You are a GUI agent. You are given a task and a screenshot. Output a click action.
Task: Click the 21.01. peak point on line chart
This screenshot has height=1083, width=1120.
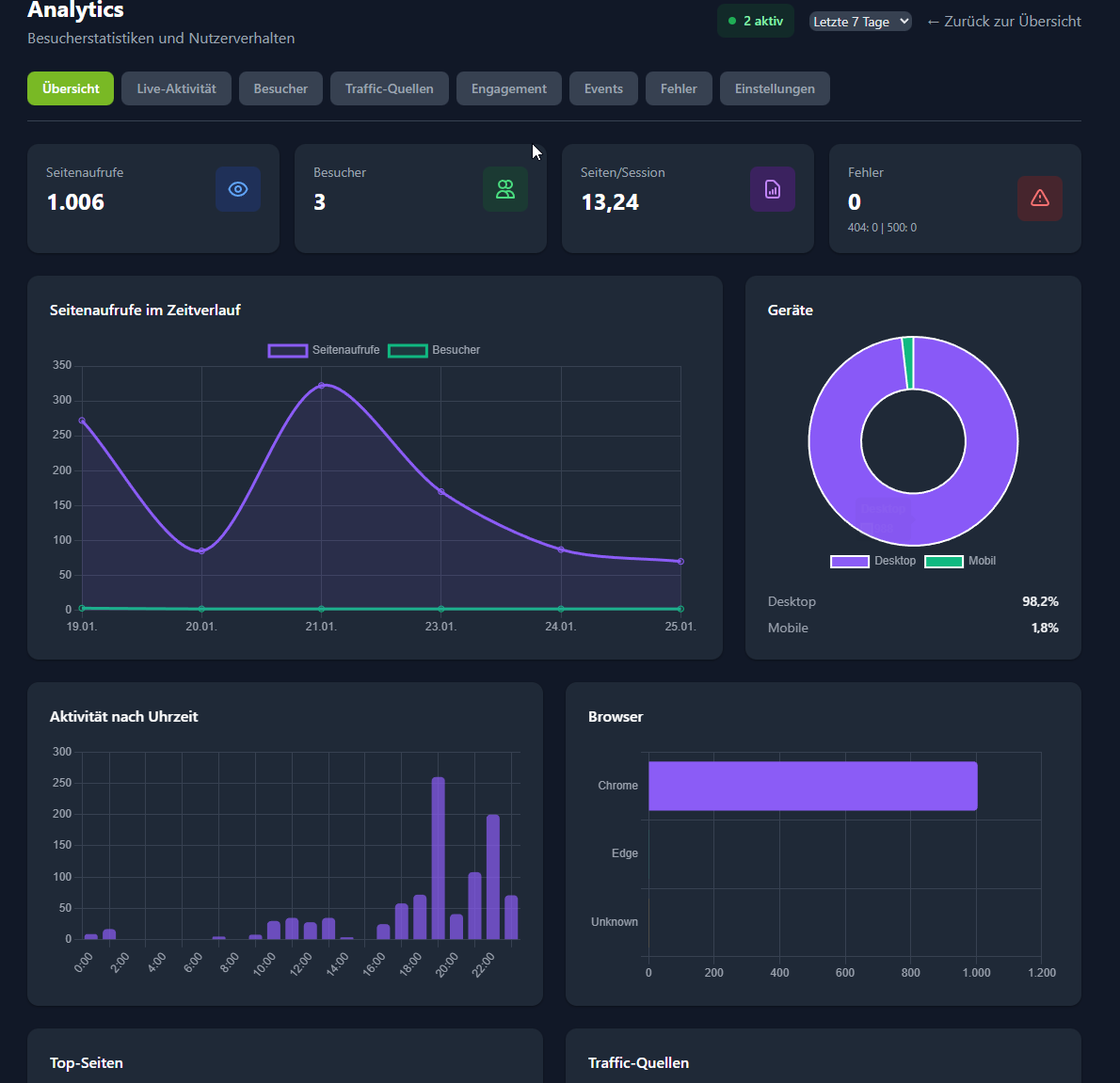(x=321, y=385)
